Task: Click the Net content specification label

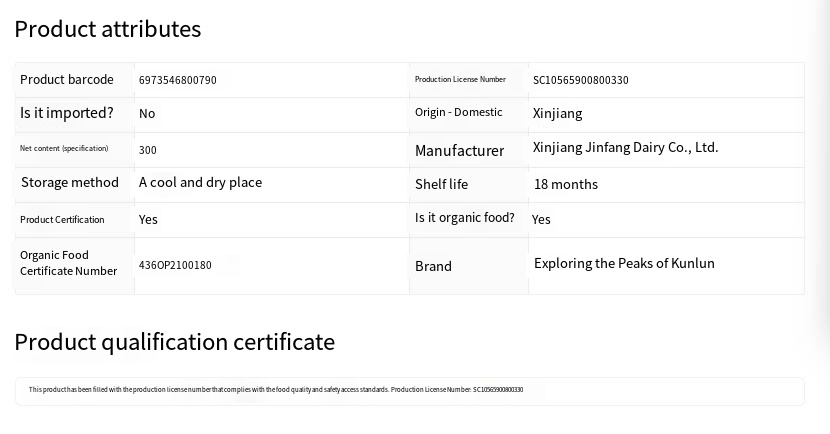Action: (64, 148)
